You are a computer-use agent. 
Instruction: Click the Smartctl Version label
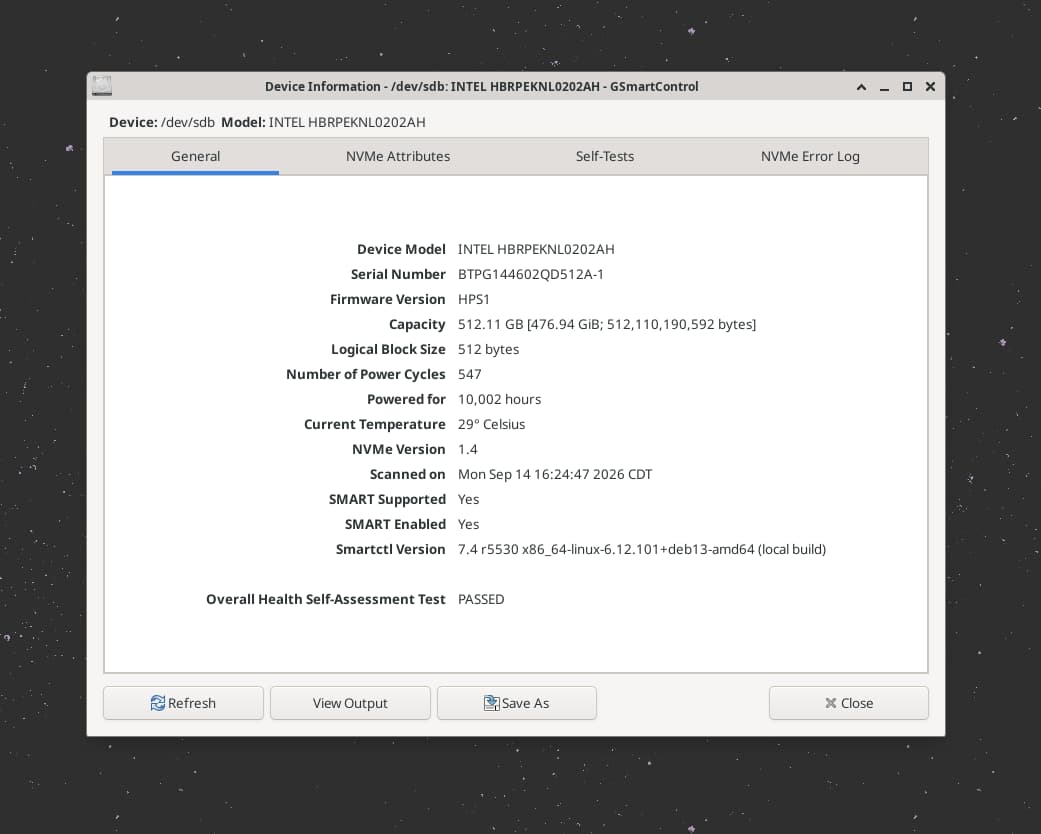(x=390, y=549)
